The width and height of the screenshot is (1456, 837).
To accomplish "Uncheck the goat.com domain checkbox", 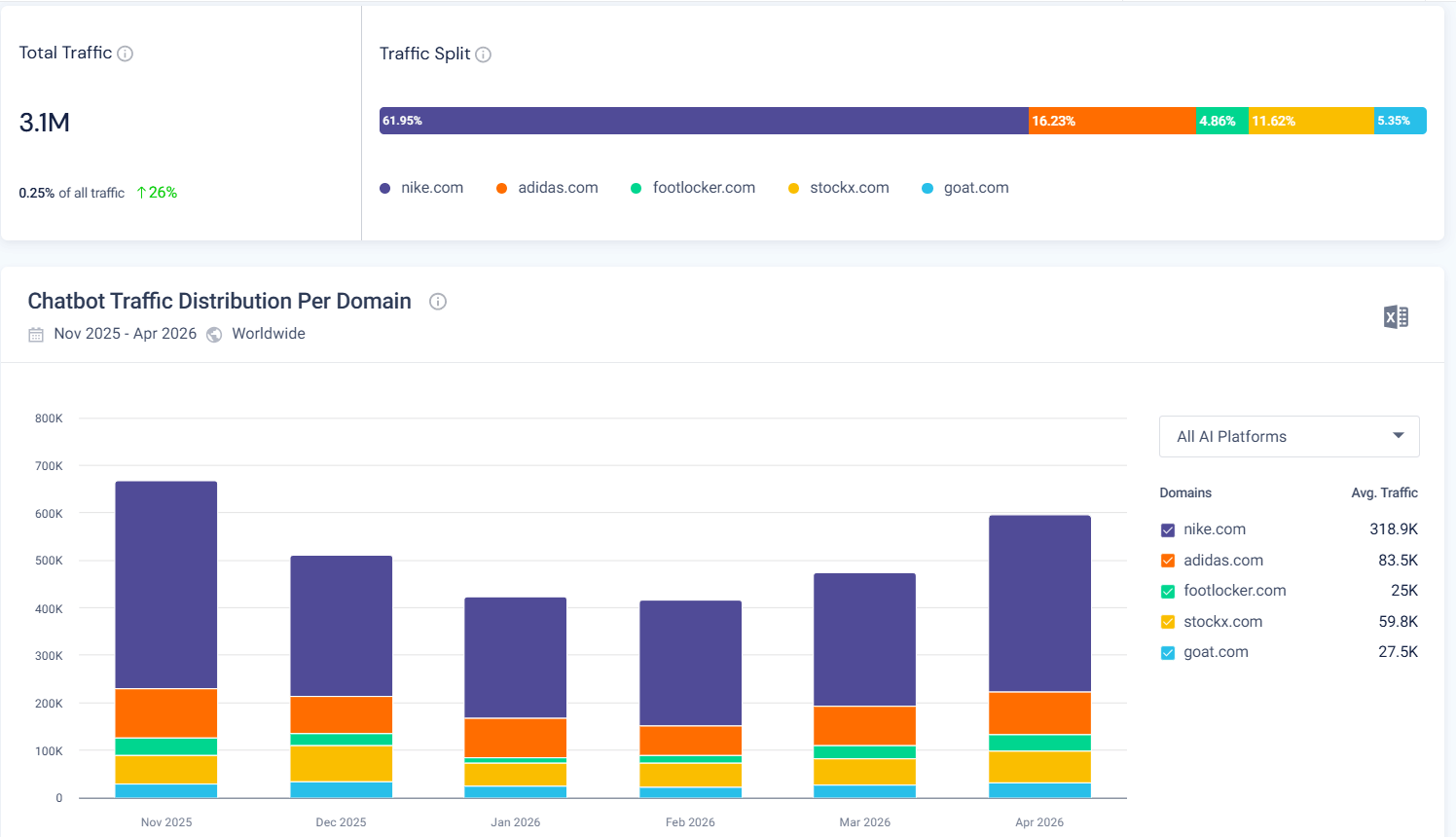I will point(1168,653).
